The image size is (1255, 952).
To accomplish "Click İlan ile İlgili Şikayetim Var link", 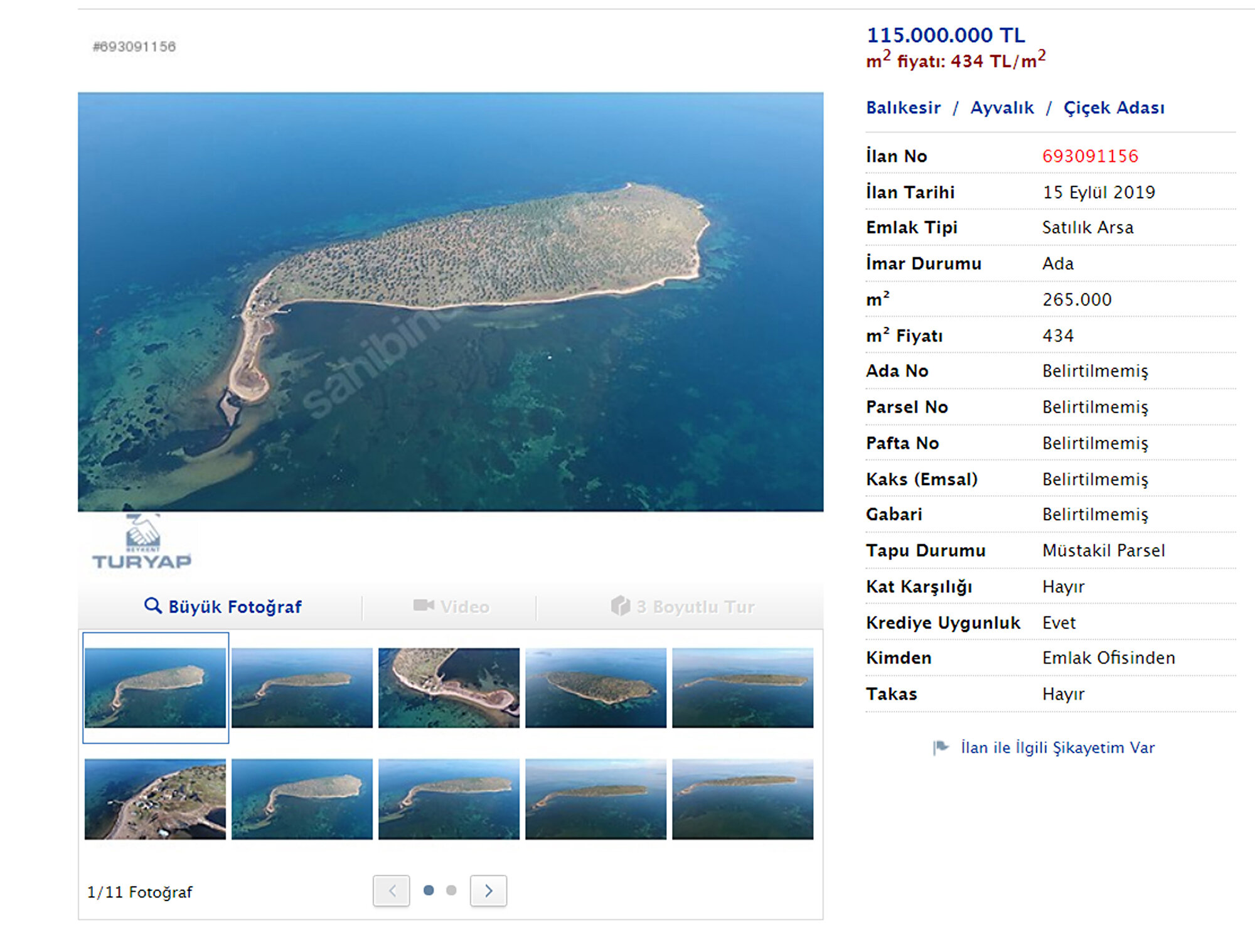I will click(1057, 748).
